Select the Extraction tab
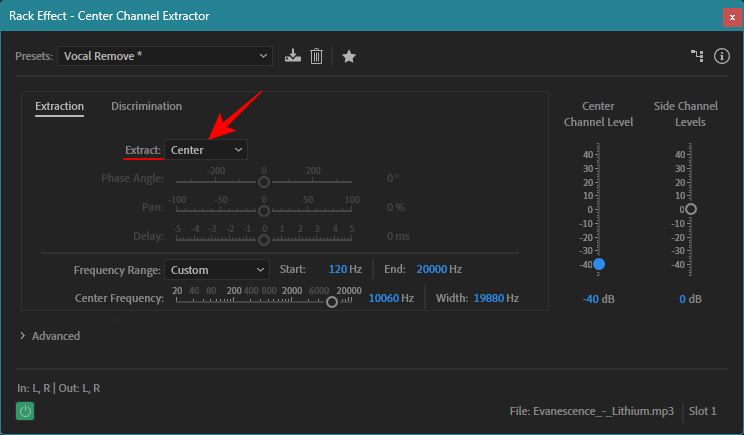The height and width of the screenshot is (435, 744). 59,106
